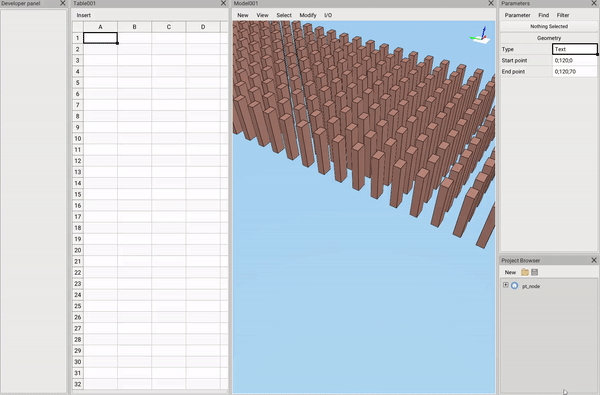Select cell A1 in the table
Viewport: 600px width, 395px height.
point(100,38)
